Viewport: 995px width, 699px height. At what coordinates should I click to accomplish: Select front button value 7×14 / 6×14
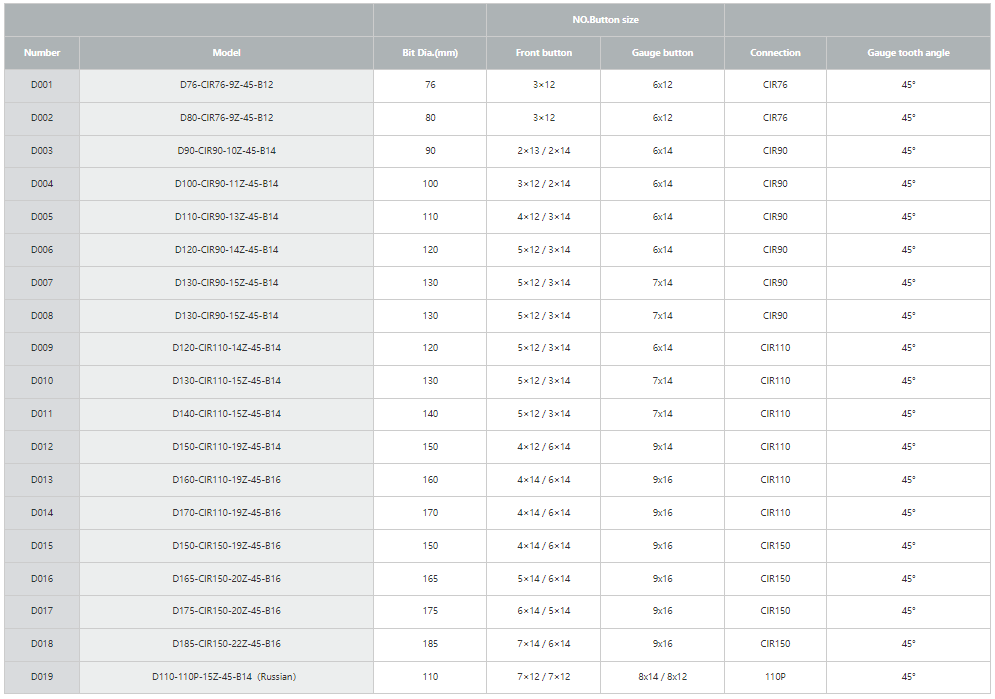click(x=544, y=644)
